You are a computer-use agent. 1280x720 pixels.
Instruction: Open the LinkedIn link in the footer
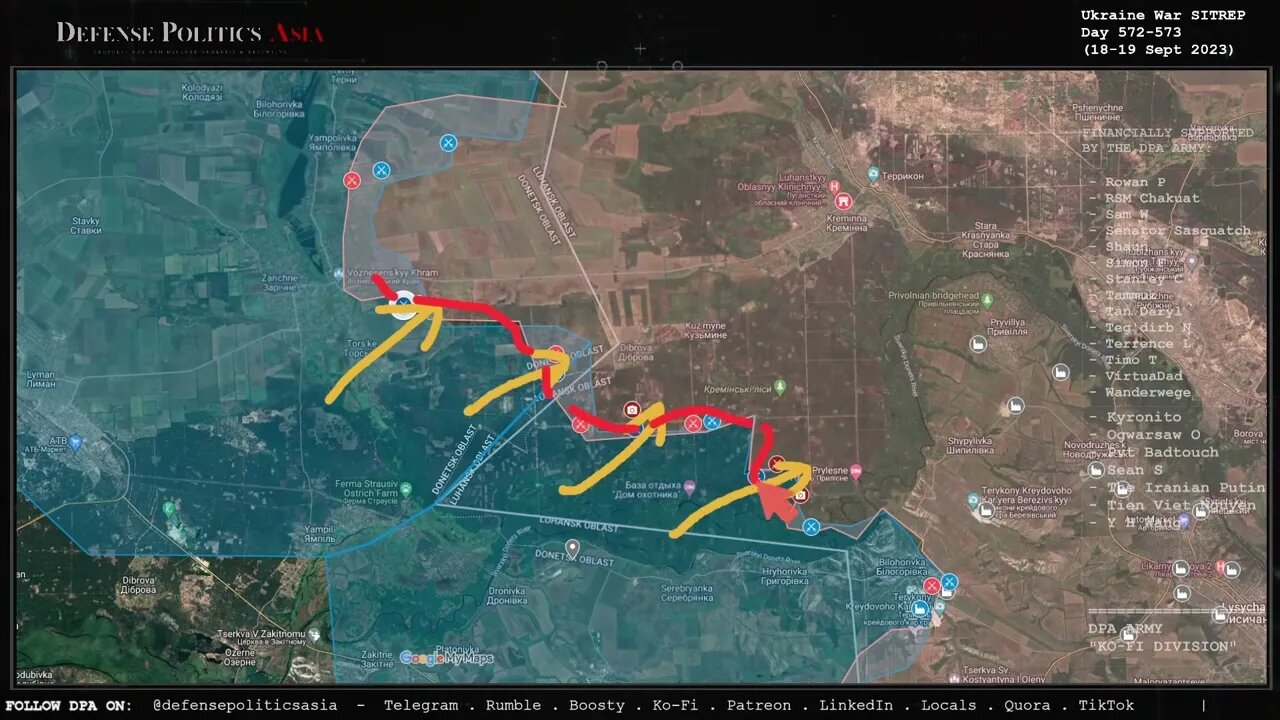point(856,705)
